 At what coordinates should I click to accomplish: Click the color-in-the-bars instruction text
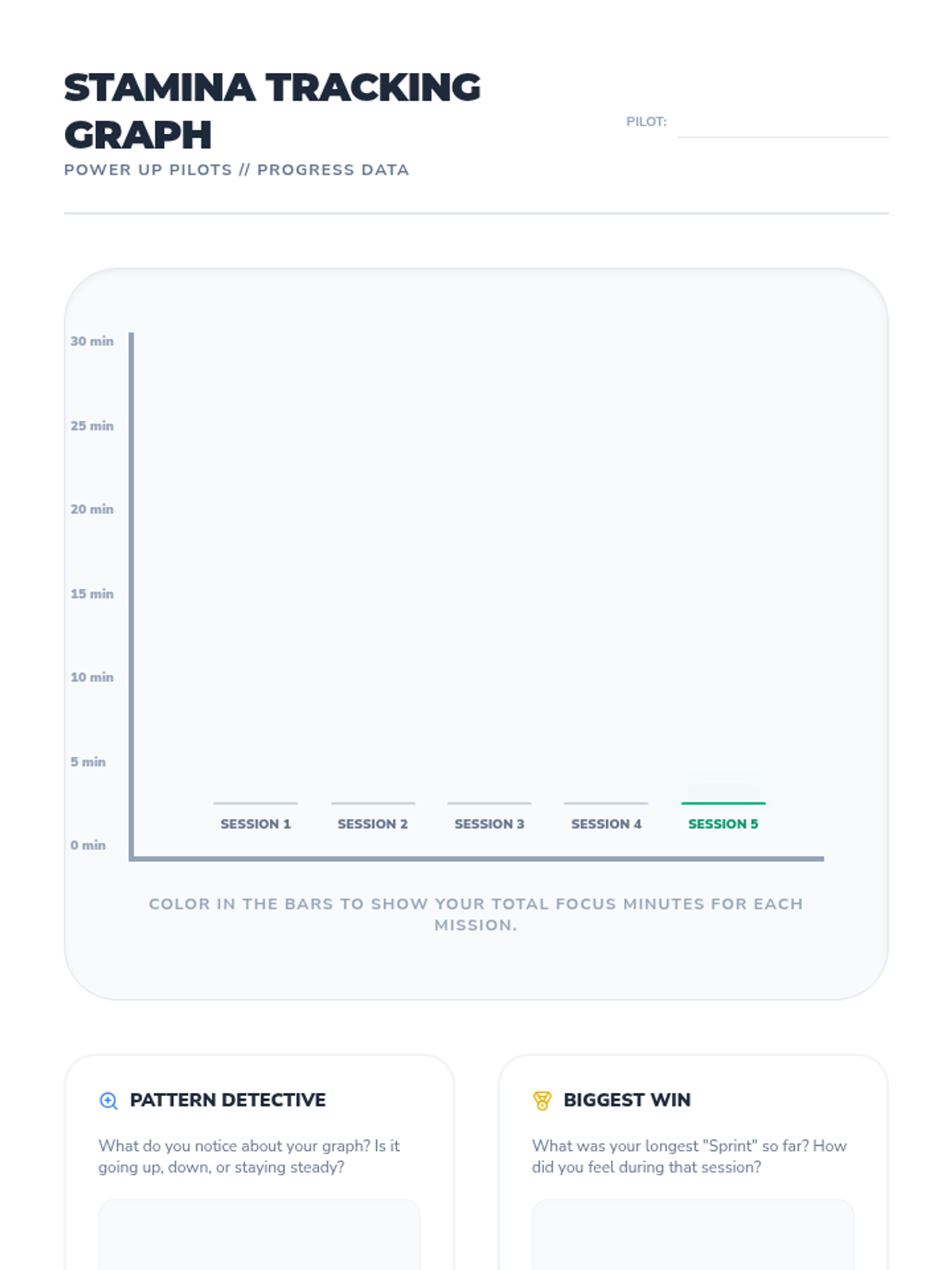coord(476,914)
